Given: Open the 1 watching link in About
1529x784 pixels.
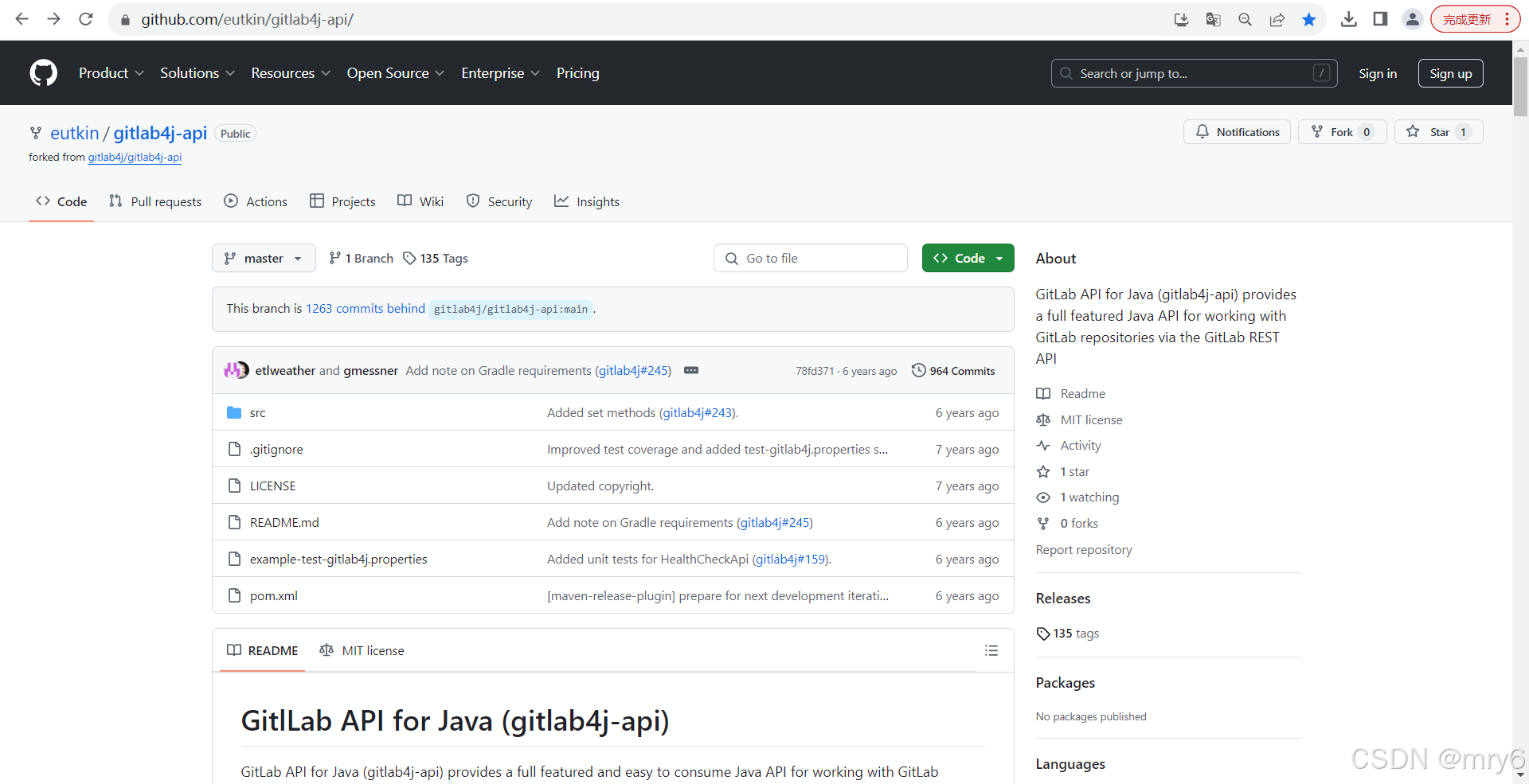Looking at the screenshot, I should [1089, 497].
